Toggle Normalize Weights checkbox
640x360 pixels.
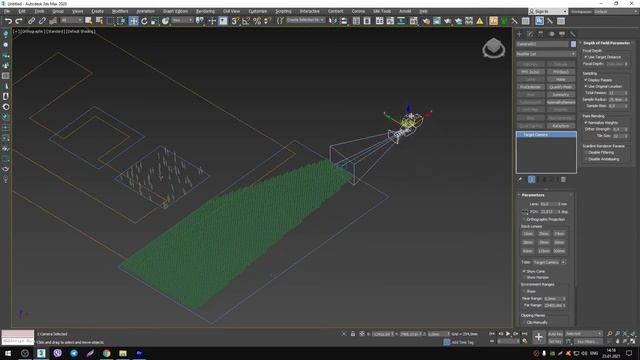click(586, 122)
